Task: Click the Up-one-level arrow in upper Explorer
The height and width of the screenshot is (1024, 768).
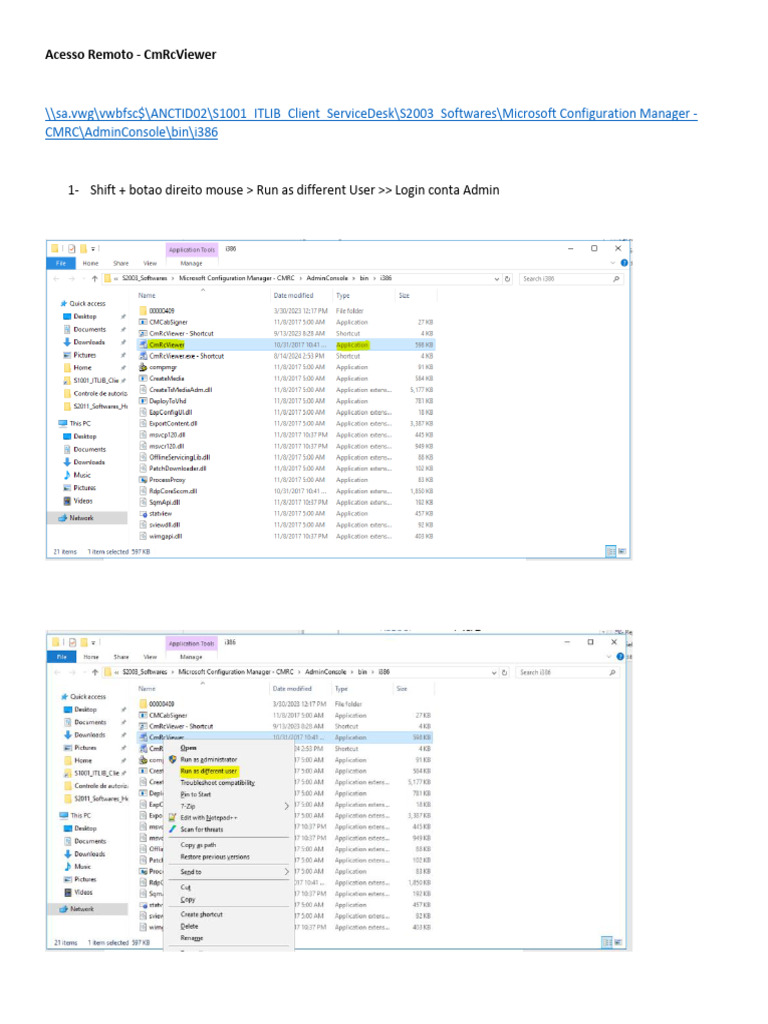Action: (95, 279)
